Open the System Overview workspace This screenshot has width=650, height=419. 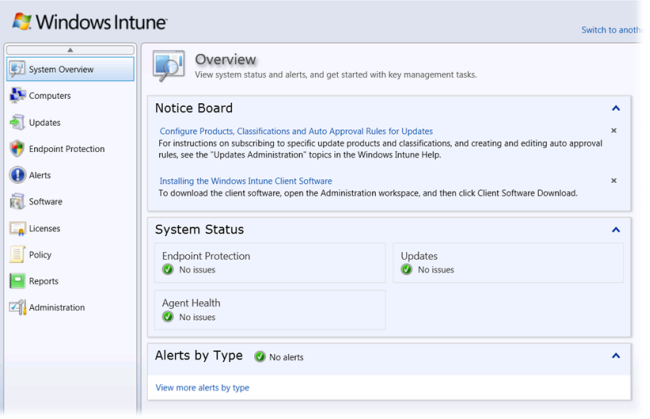pos(70,69)
